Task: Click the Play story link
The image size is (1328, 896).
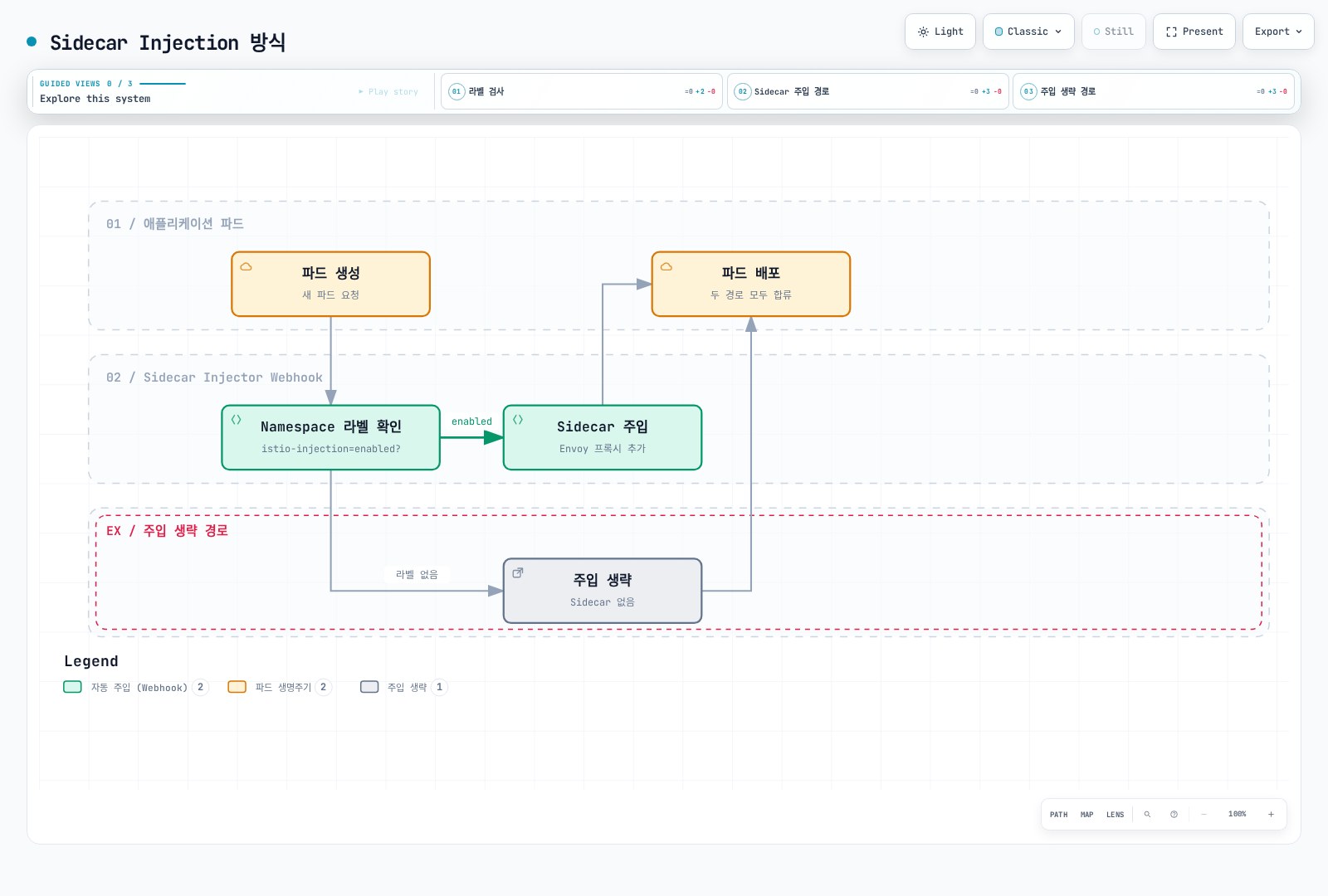Action: point(388,92)
